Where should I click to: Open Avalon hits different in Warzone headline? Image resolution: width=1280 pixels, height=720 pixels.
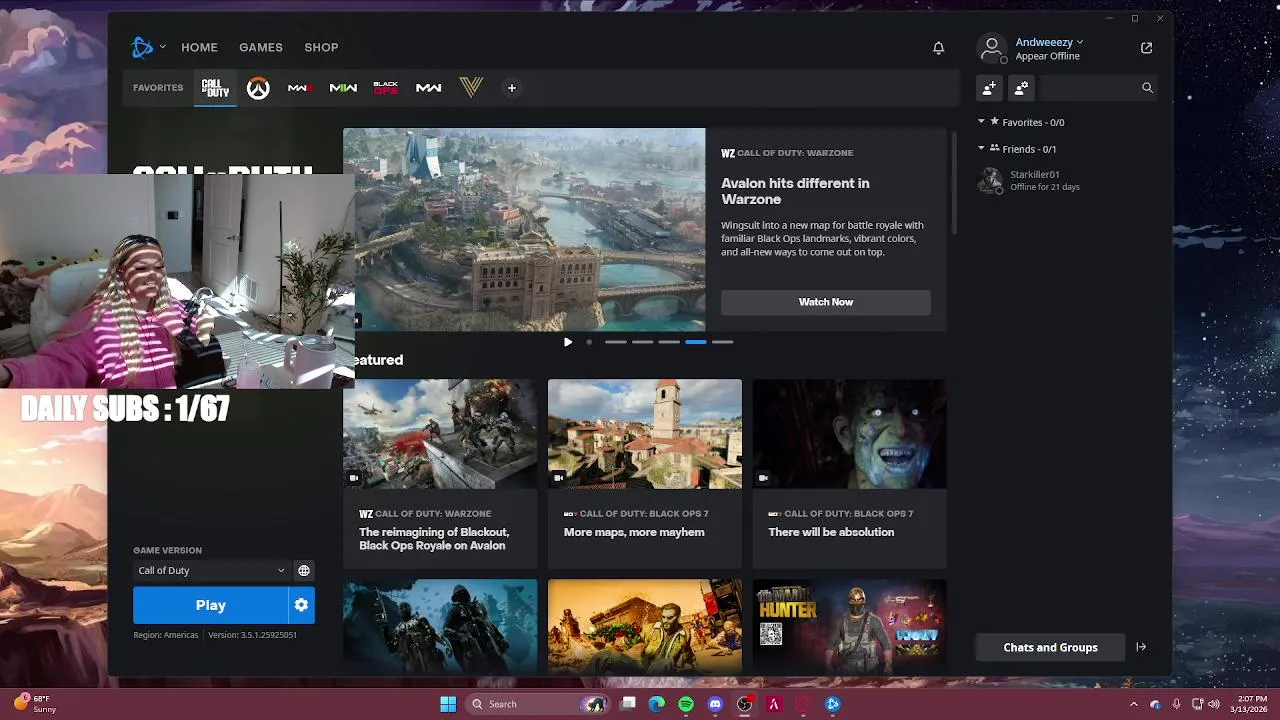point(795,191)
